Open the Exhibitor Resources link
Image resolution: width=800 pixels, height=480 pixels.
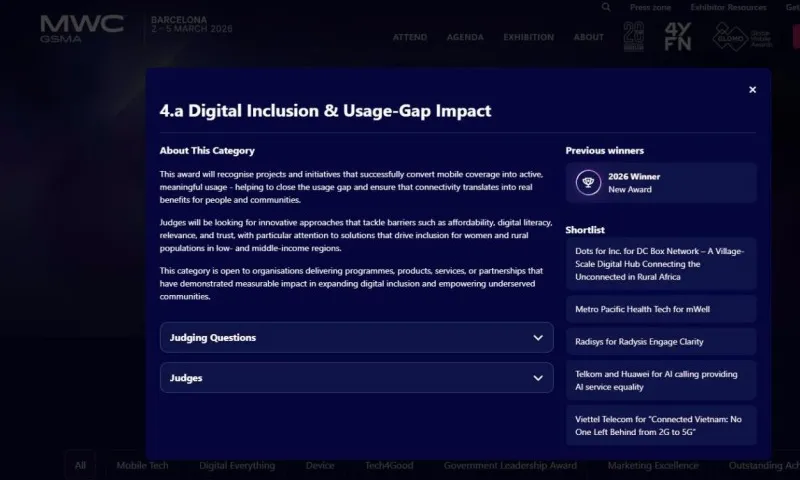(x=727, y=7)
